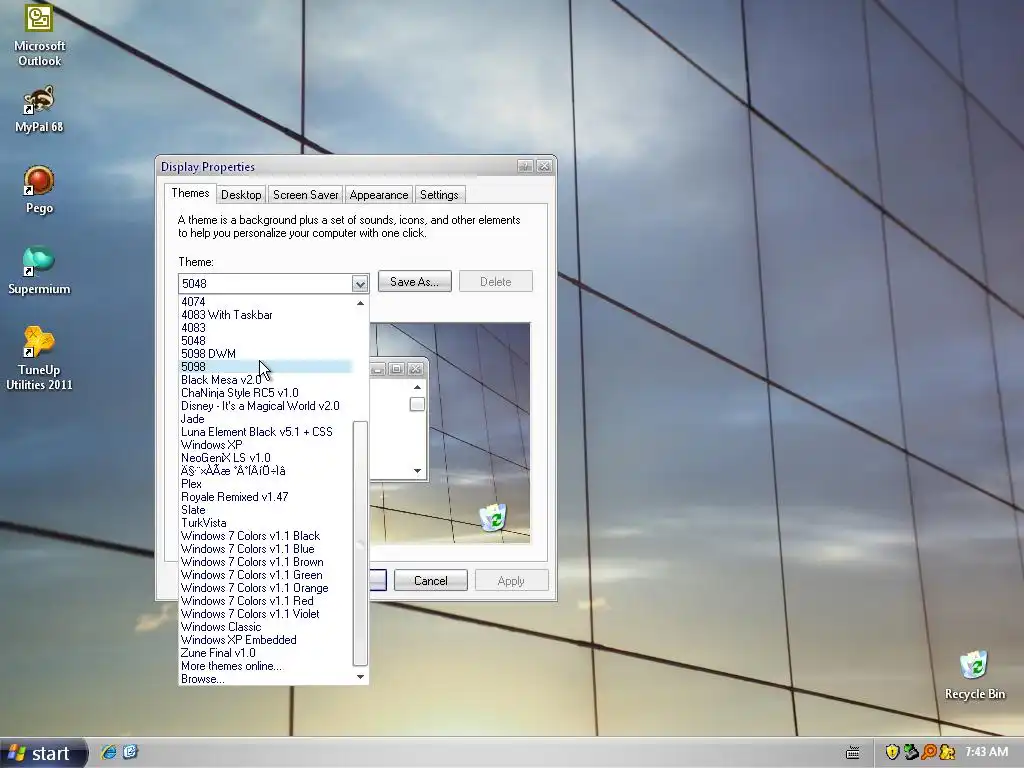Close the Display Properties dialog
The width and height of the screenshot is (1024, 768).
click(x=544, y=167)
